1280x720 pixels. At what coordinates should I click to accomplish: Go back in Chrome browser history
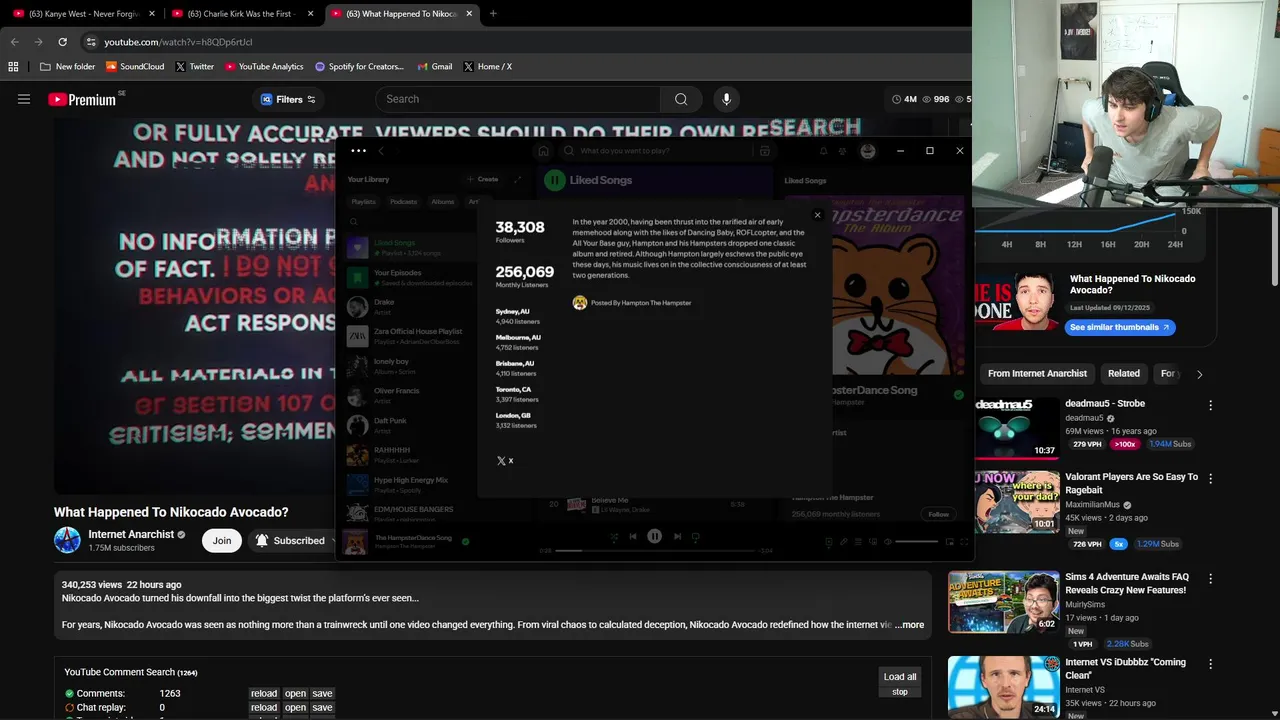pyautogui.click(x=14, y=42)
